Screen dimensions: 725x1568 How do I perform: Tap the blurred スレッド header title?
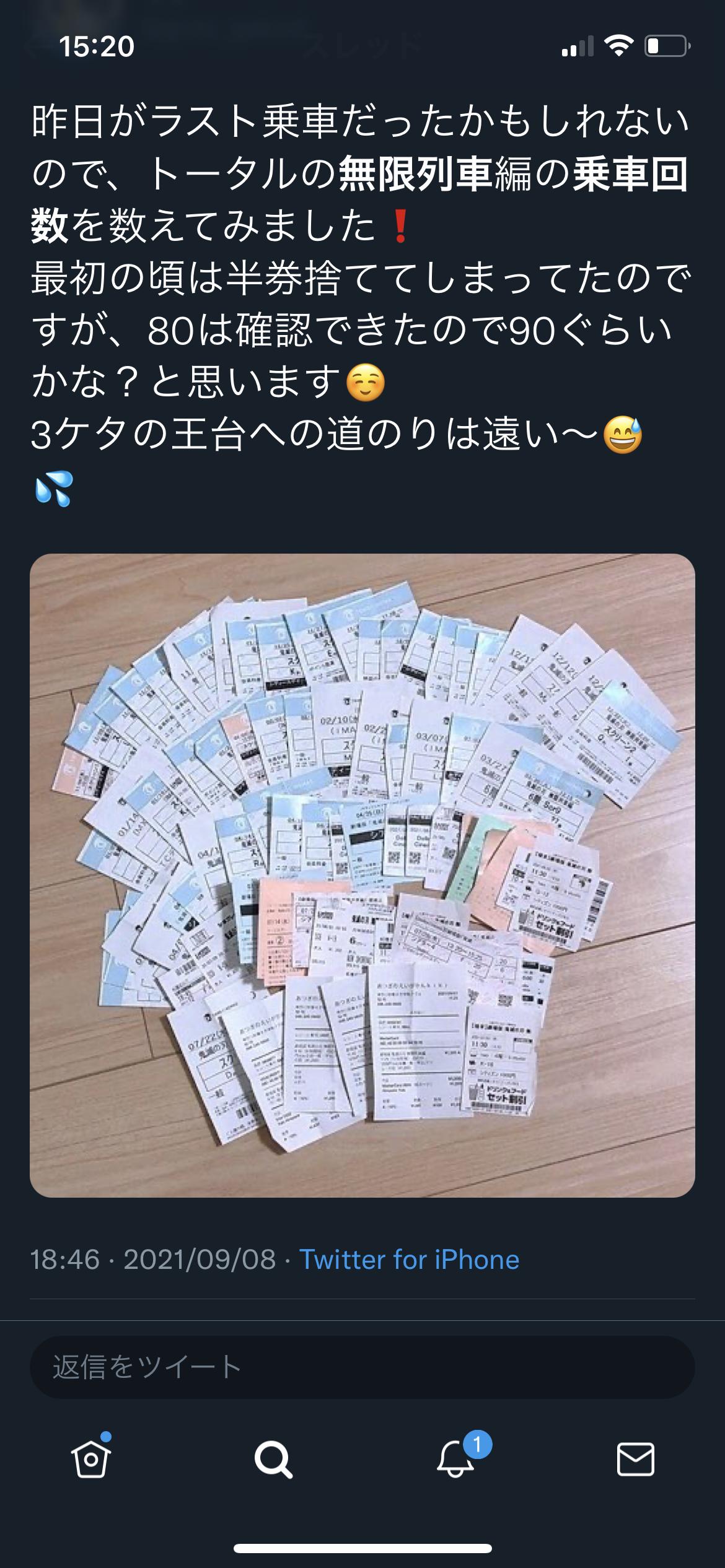(x=362, y=46)
